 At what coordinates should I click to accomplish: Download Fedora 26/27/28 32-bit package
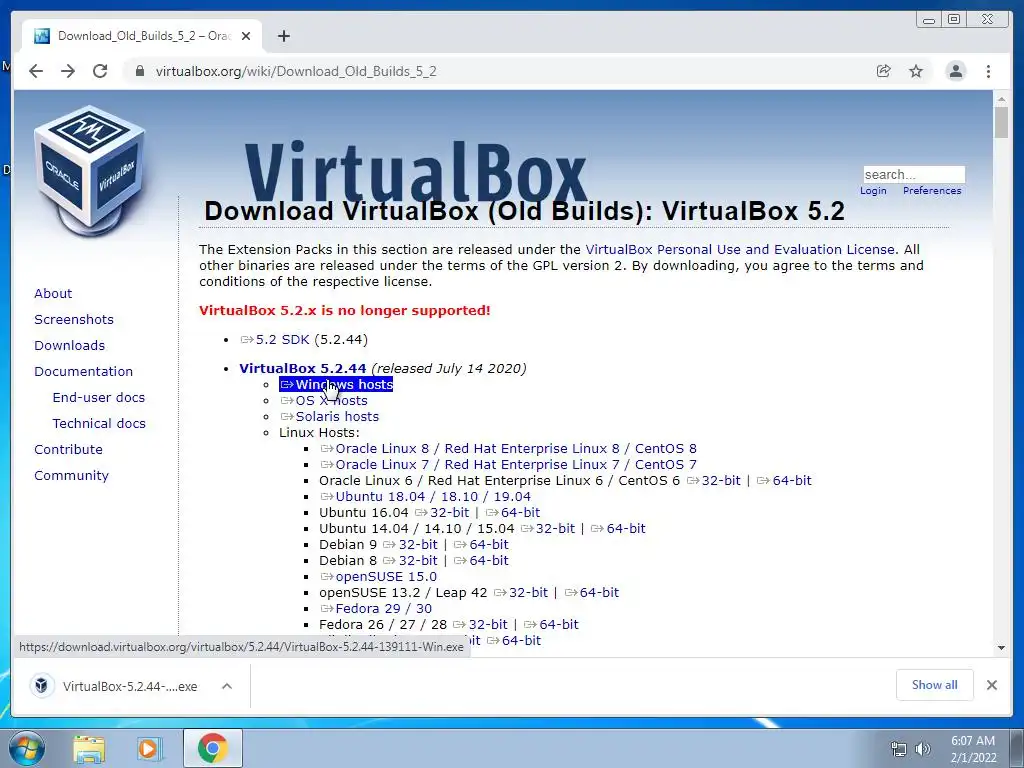tap(480, 624)
